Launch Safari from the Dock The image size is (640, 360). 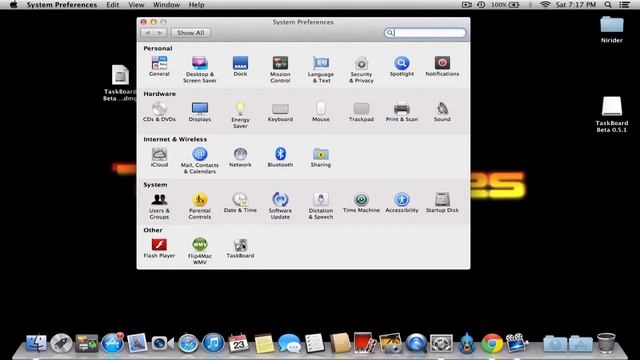(188, 343)
